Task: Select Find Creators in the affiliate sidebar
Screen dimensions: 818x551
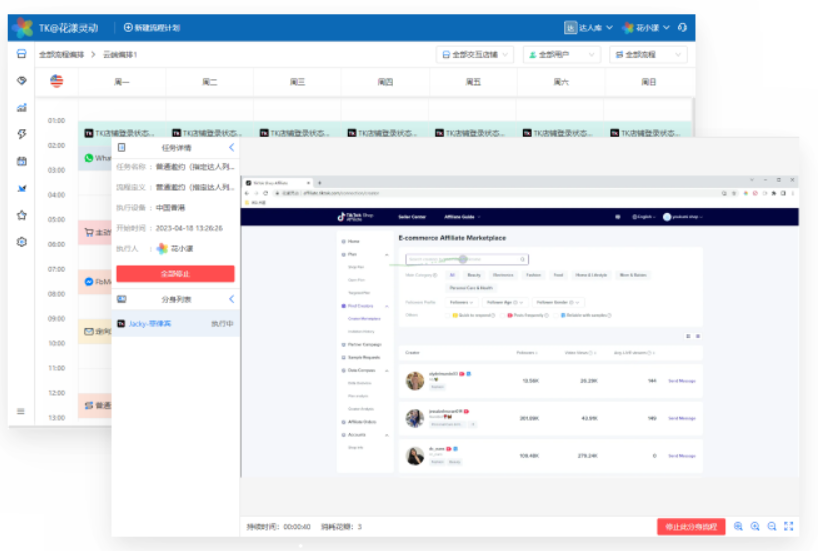Action: pyautogui.click(x=361, y=306)
